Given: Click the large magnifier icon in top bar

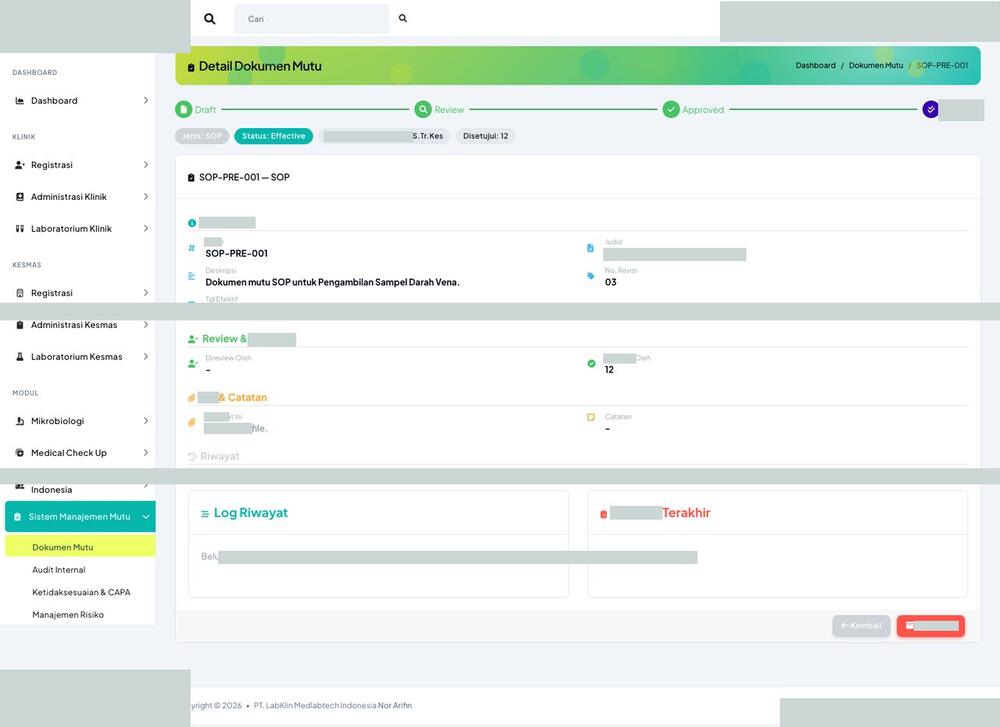Looking at the screenshot, I should [209, 18].
